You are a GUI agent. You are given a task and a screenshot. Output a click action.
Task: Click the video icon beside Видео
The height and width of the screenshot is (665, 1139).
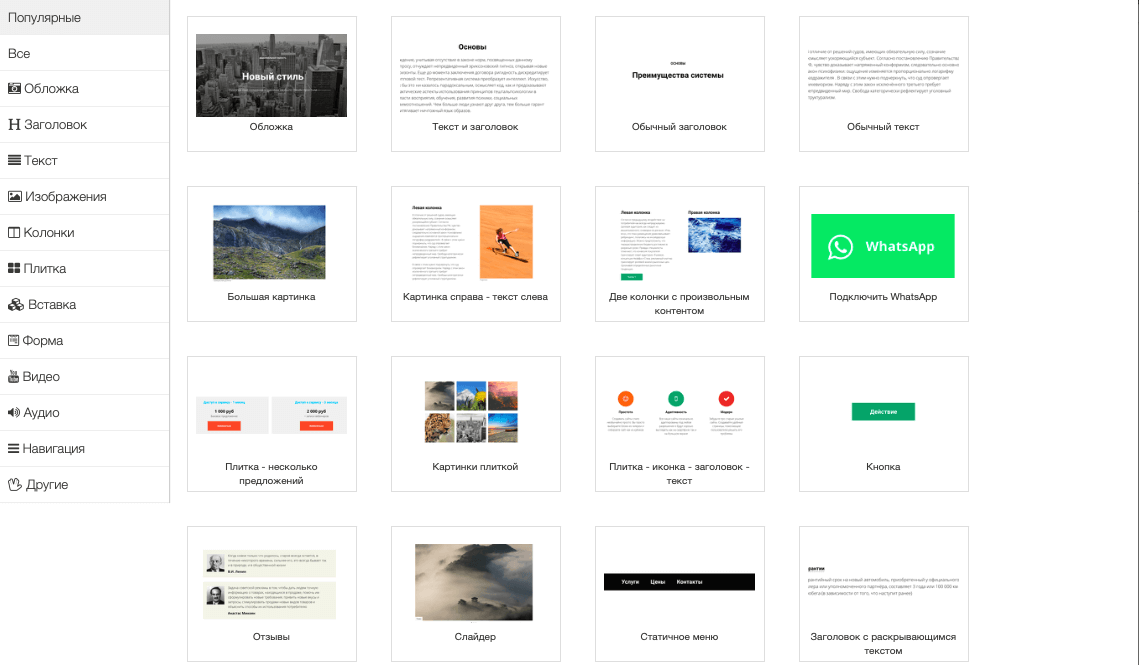click(x=13, y=376)
